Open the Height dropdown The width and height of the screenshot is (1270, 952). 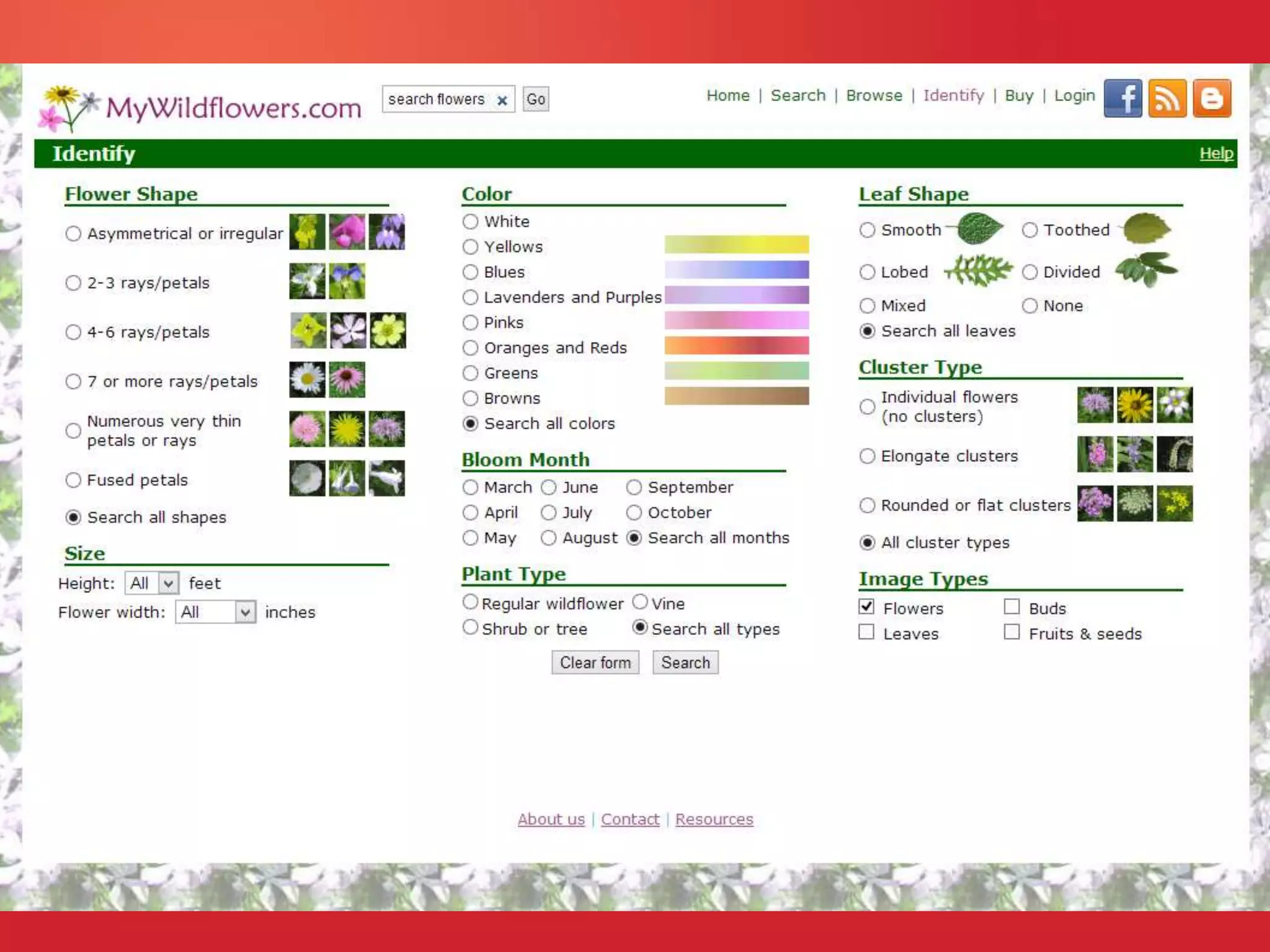pyautogui.click(x=152, y=583)
